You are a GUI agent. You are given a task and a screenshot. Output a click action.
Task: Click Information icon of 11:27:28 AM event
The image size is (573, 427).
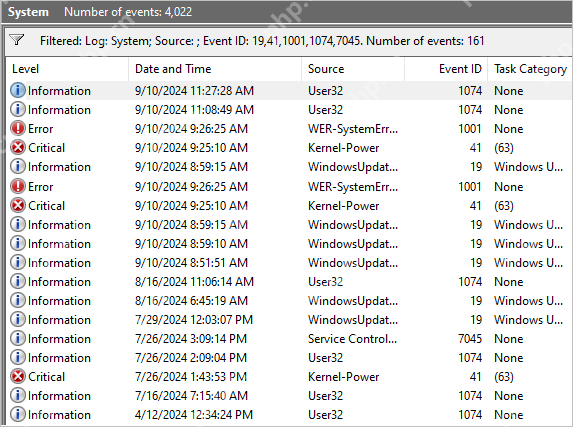point(18,90)
